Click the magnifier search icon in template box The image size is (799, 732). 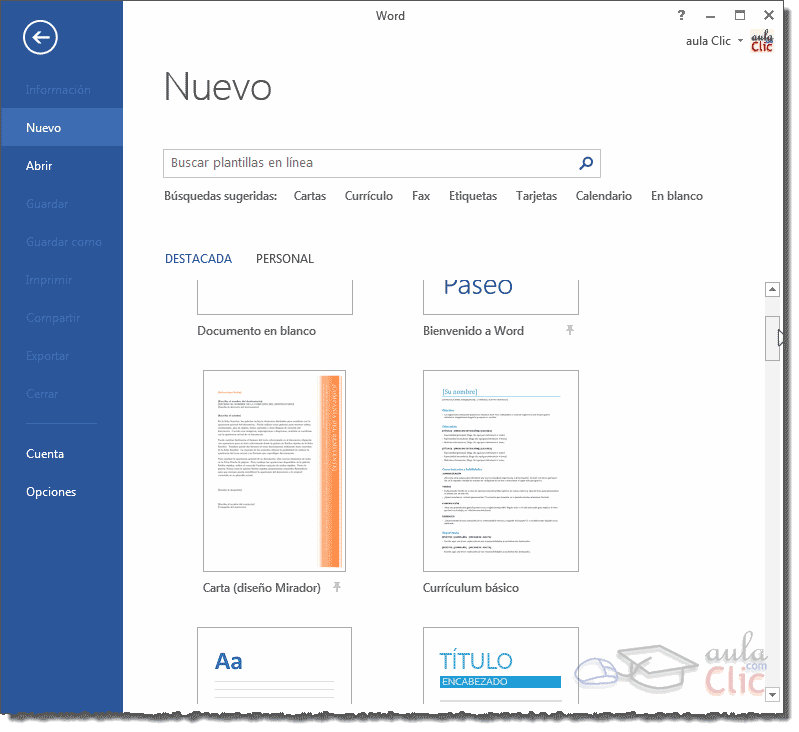[x=586, y=163]
